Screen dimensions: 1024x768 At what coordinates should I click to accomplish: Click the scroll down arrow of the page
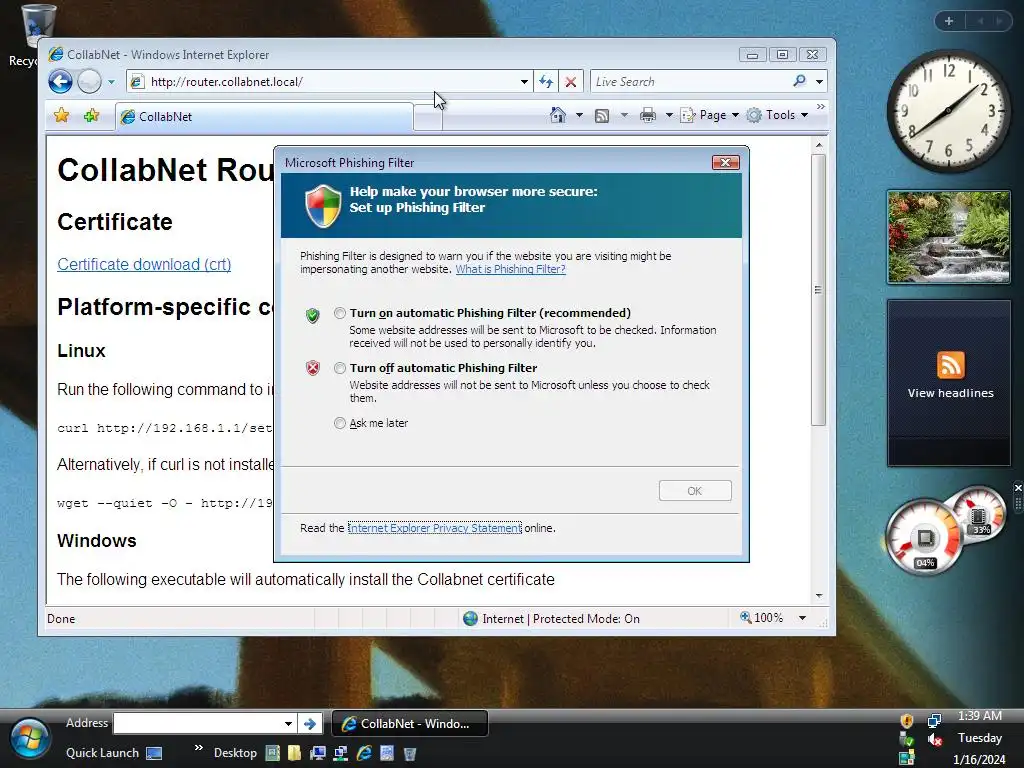(818, 596)
